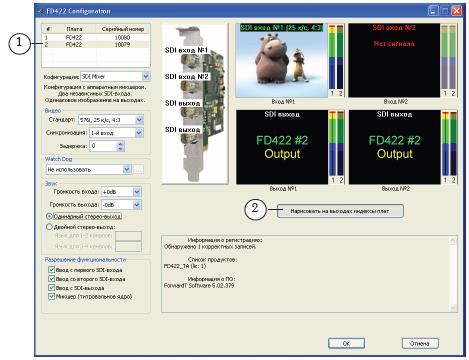The height and width of the screenshot is (360, 469).
Task: Click the Вход №2 preview showing Нет сигнала
Action: coord(394,60)
